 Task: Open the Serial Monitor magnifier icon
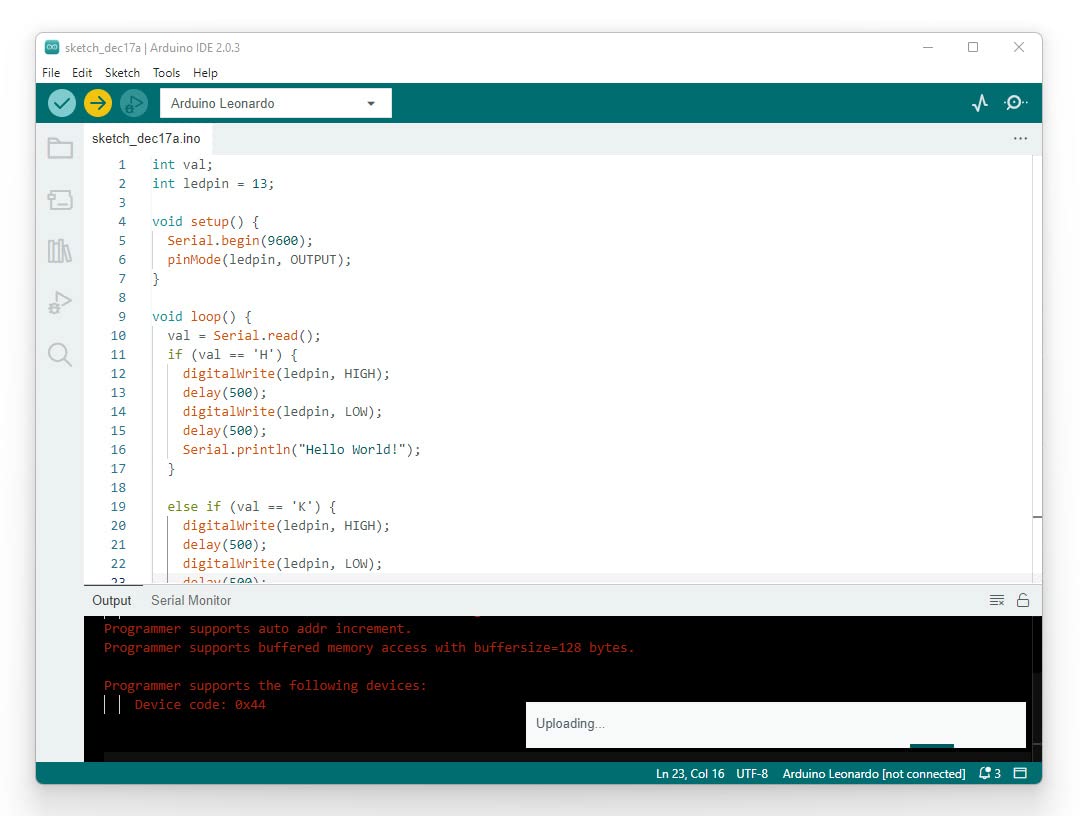click(x=1015, y=103)
